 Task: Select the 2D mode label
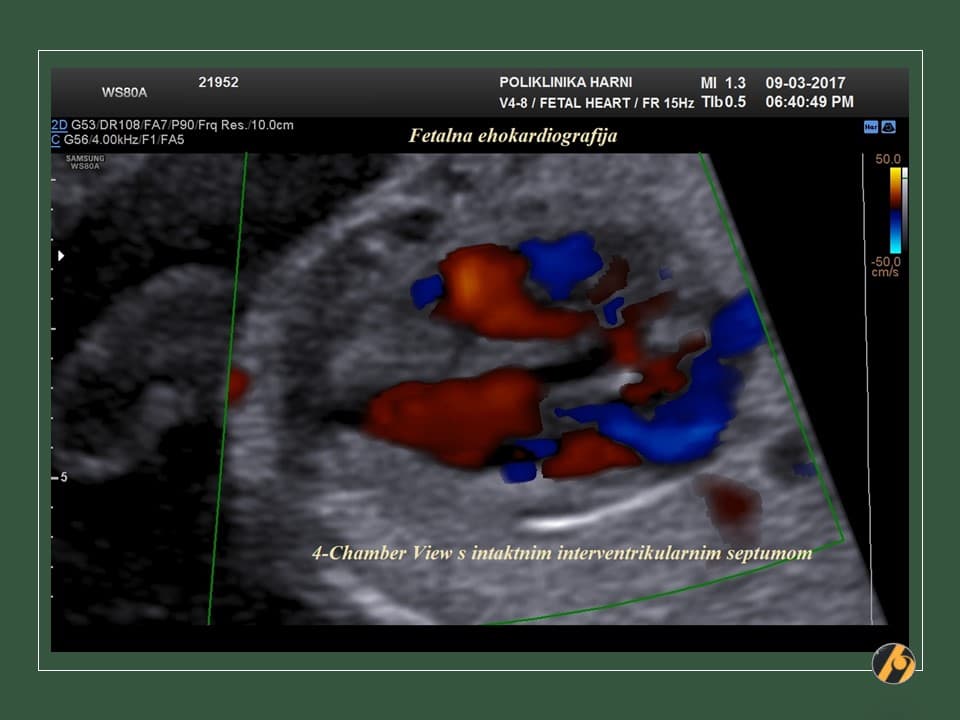pos(59,125)
